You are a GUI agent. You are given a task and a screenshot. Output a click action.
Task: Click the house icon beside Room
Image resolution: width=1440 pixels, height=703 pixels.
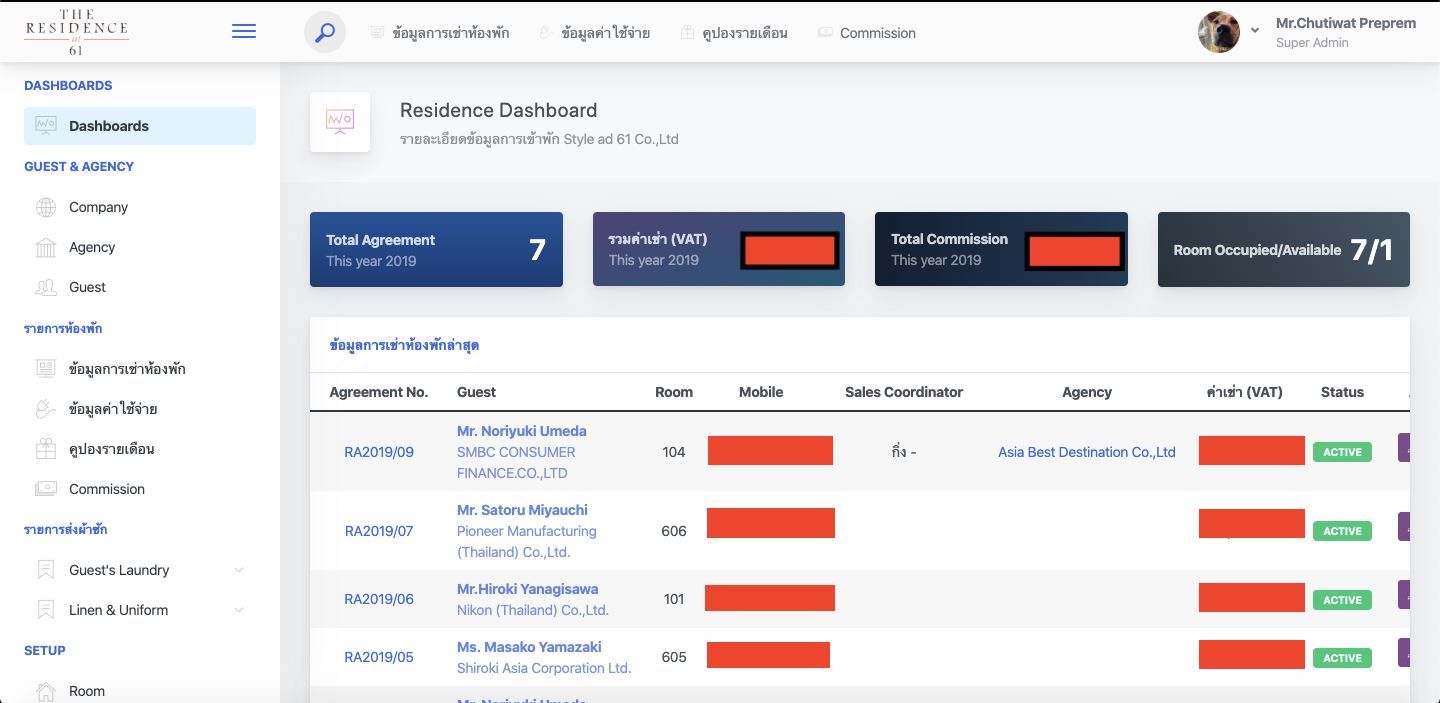click(46, 691)
